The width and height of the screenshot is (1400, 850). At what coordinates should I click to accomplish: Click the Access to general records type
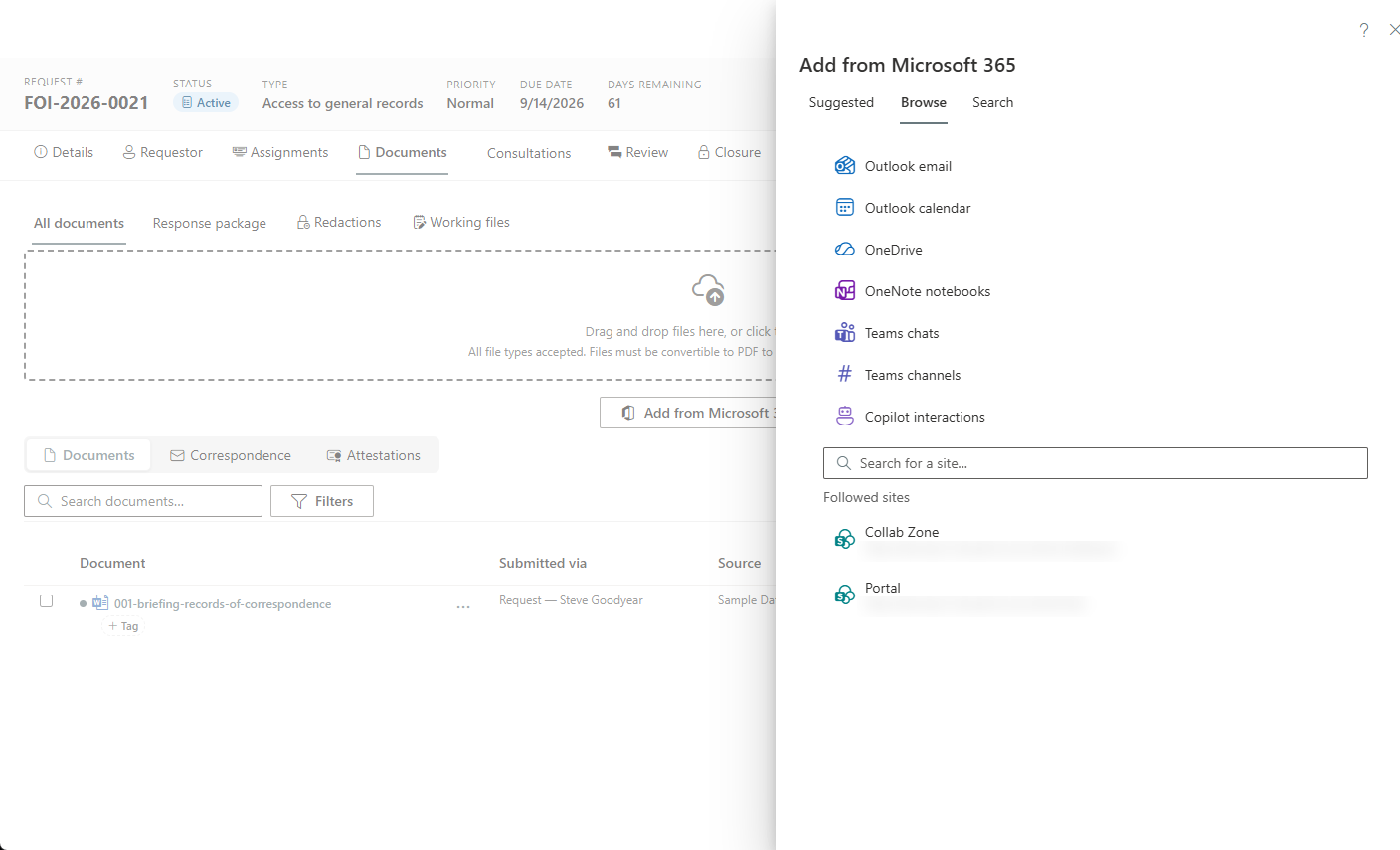coord(343,103)
